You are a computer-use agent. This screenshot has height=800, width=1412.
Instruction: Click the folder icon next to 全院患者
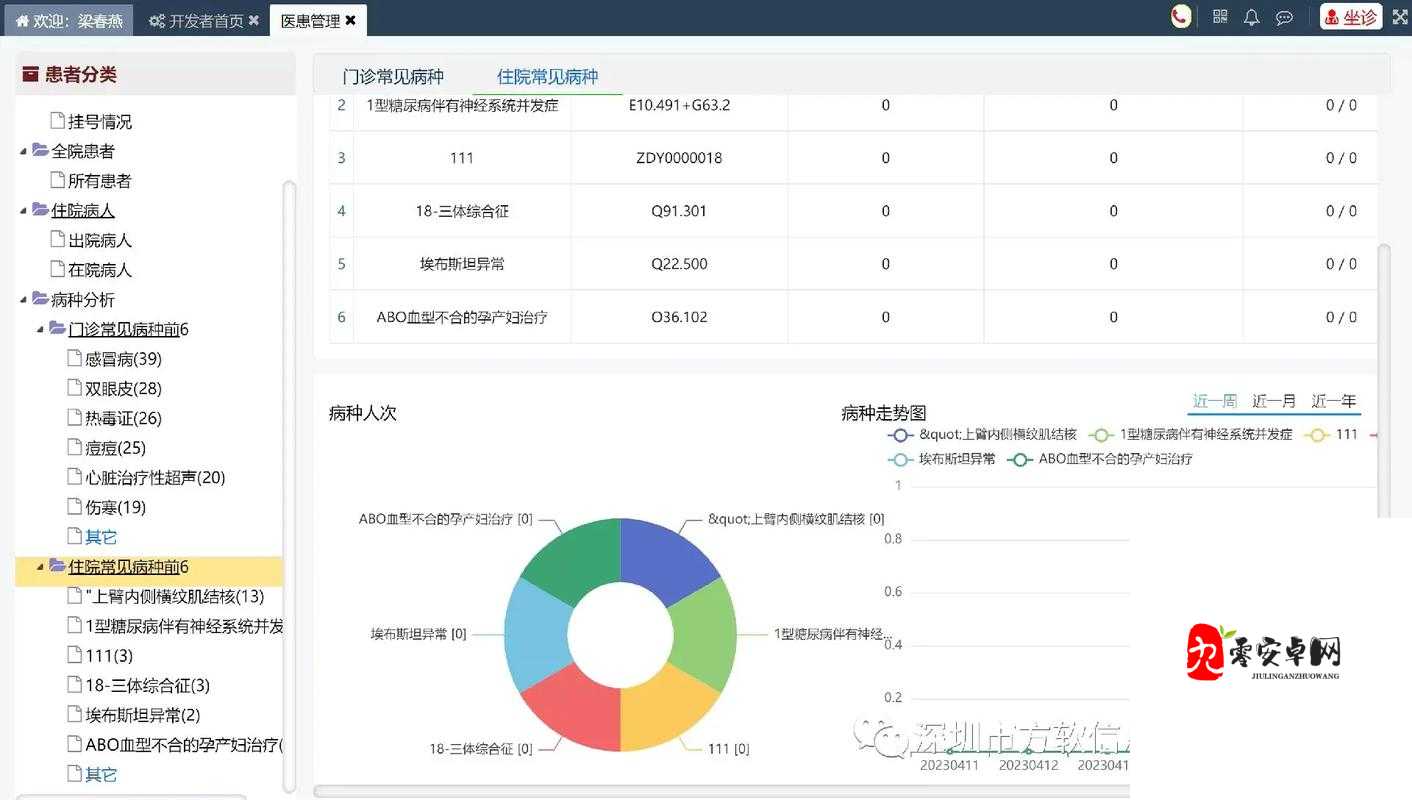40,150
